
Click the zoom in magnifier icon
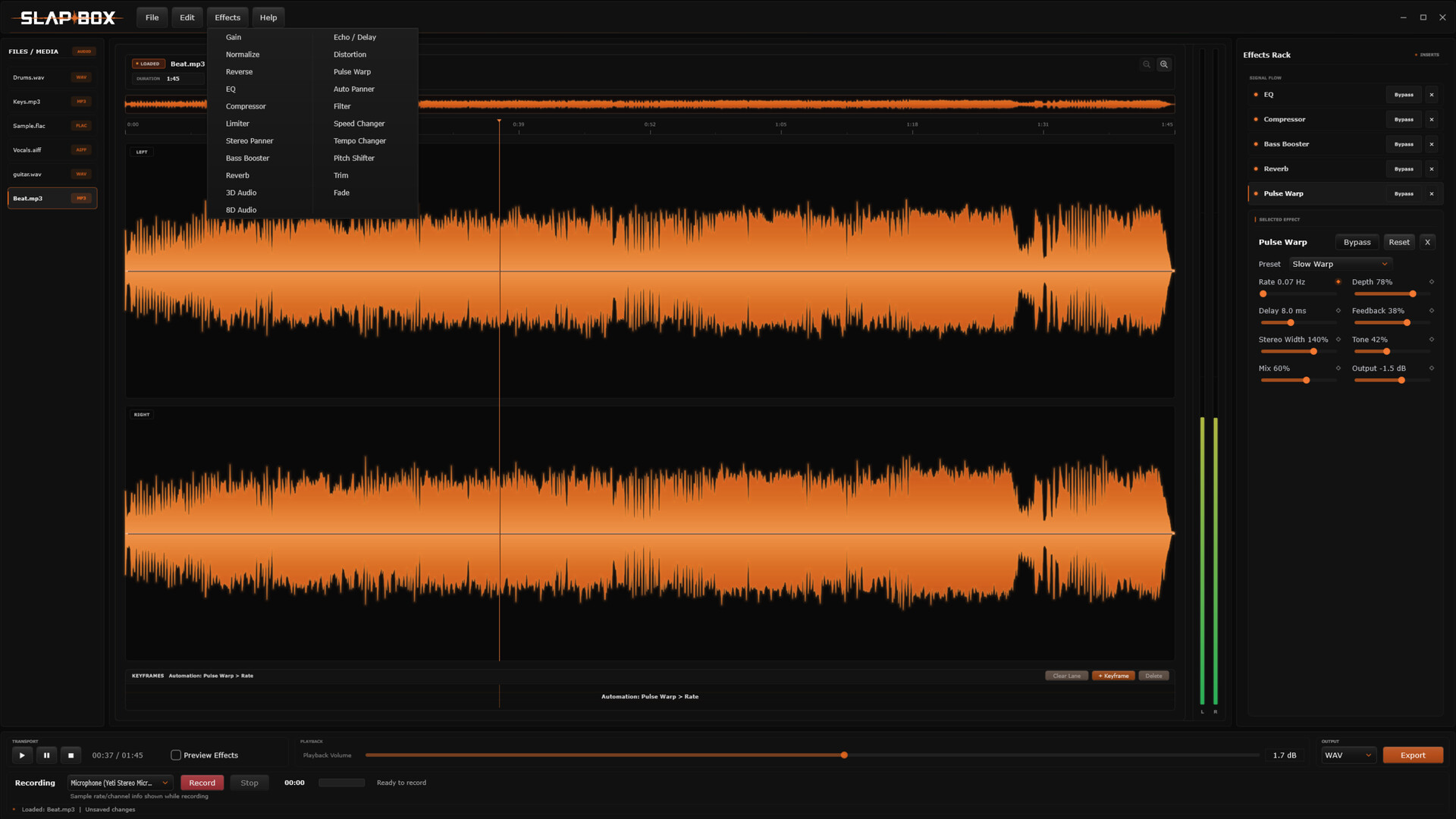pyautogui.click(x=1164, y=64)
